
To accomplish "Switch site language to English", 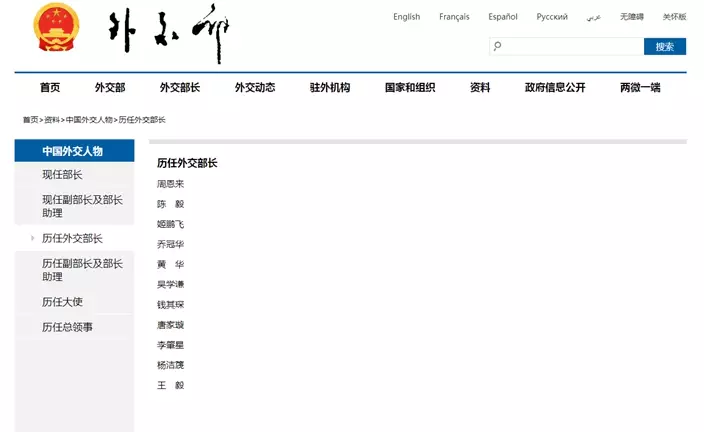I will click(406, 17).
